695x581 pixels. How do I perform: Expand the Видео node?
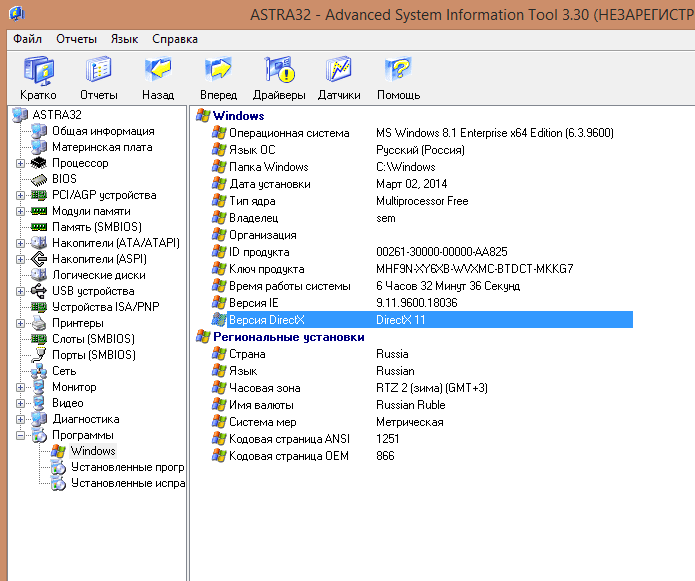[x=20, y=403]
